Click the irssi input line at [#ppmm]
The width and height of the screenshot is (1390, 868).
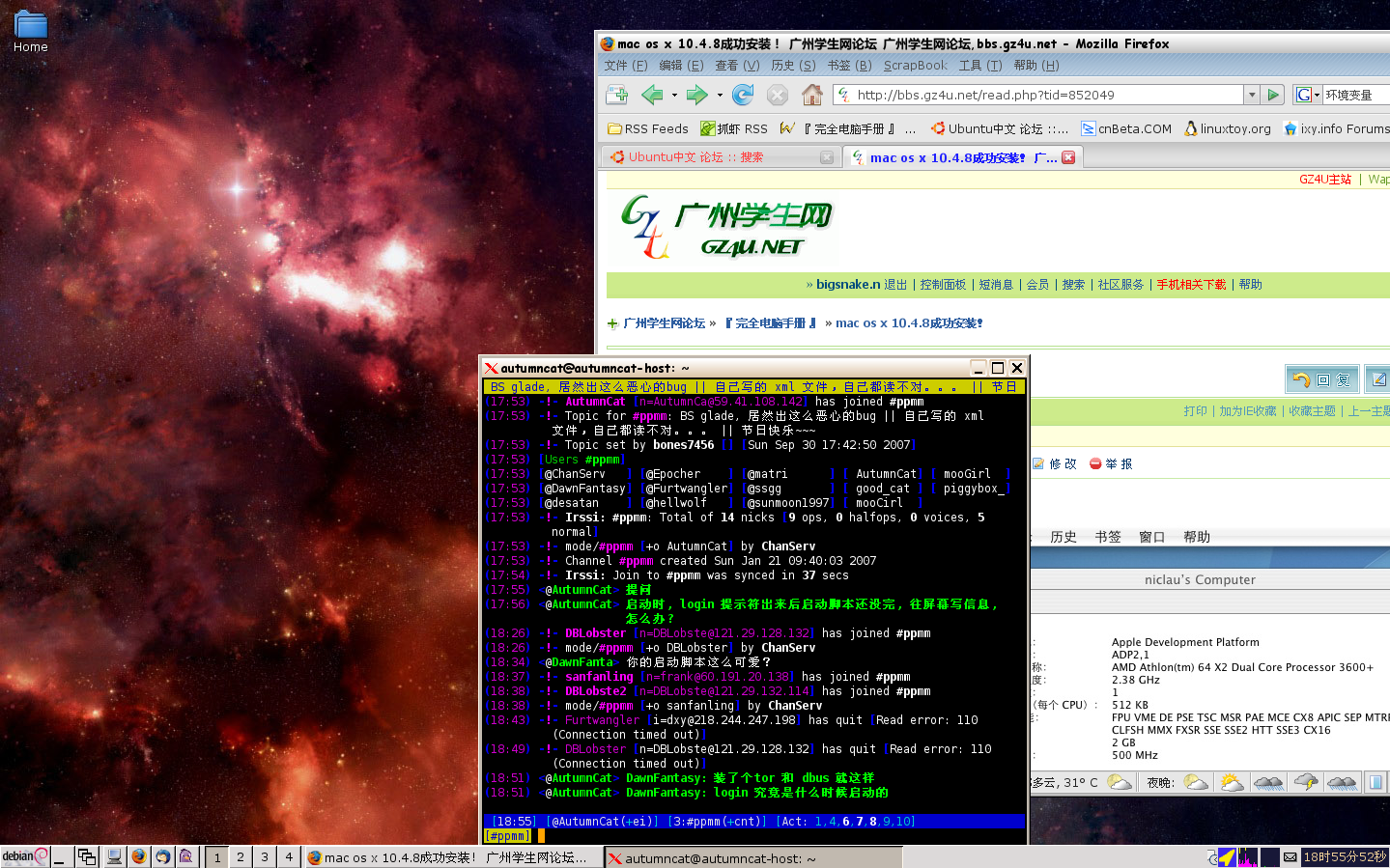click(753, 836)
